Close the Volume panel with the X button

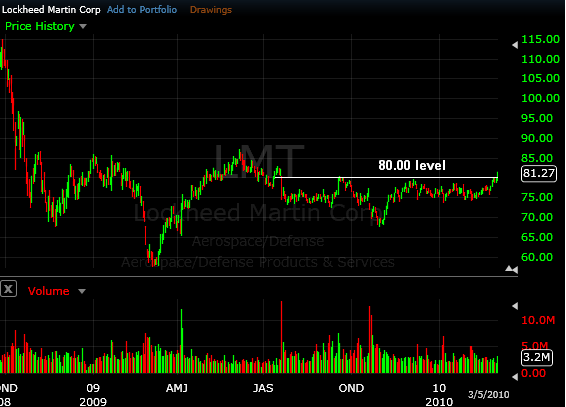point(9,289)
